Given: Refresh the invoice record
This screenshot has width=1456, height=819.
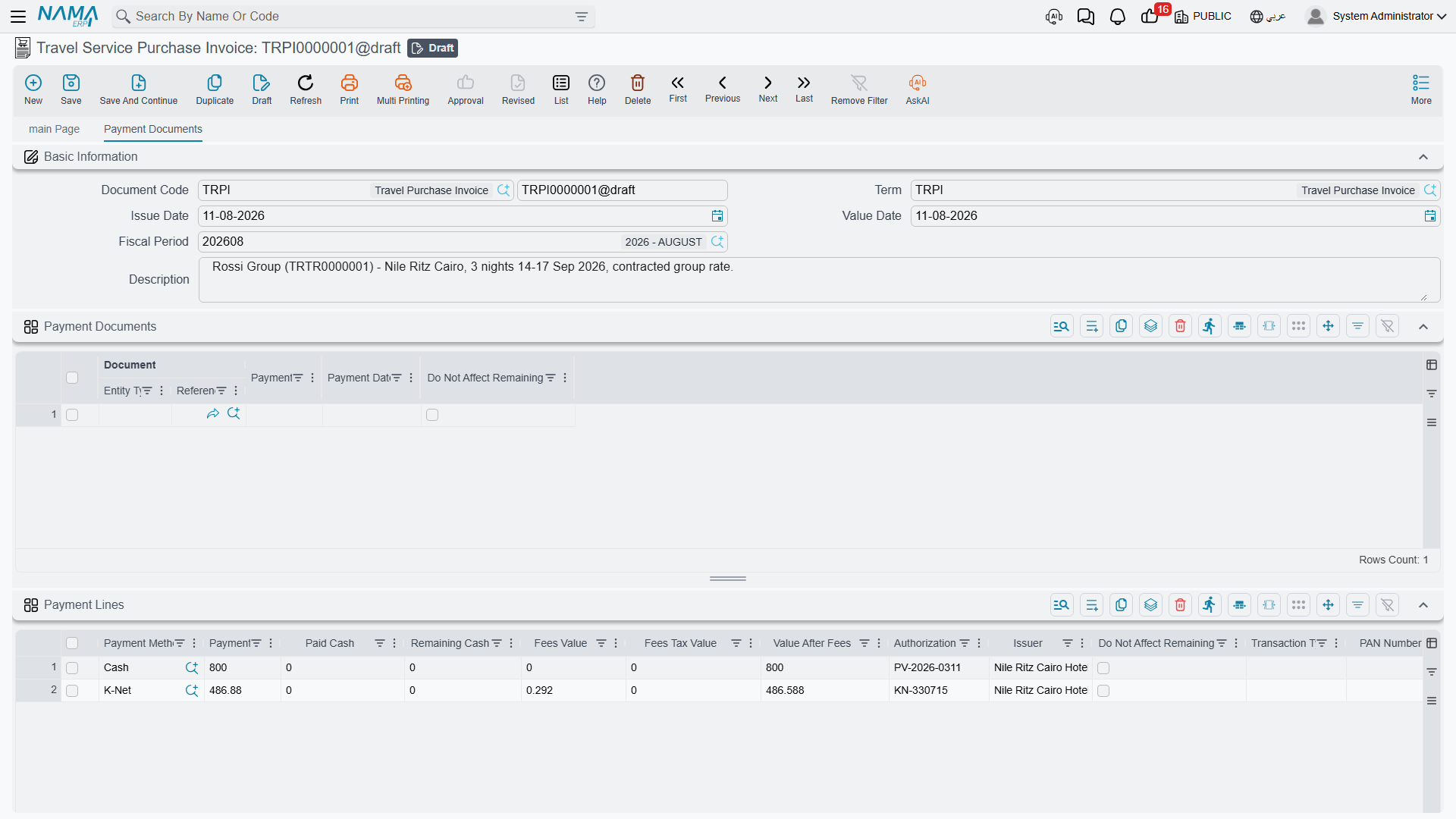Looking at the screenshot, I should [x=306, y=89].
